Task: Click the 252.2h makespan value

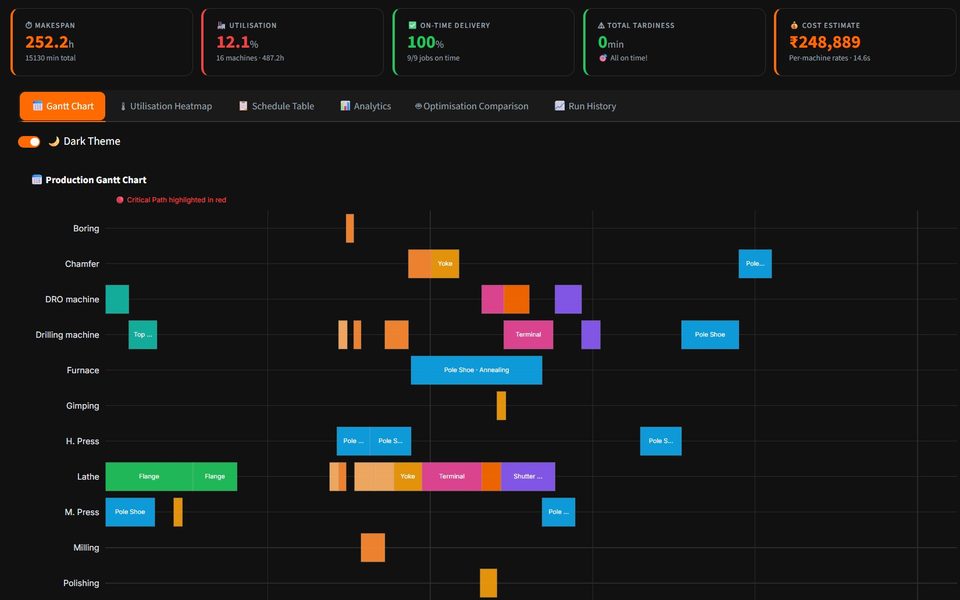Action: (x=50, y=42)
